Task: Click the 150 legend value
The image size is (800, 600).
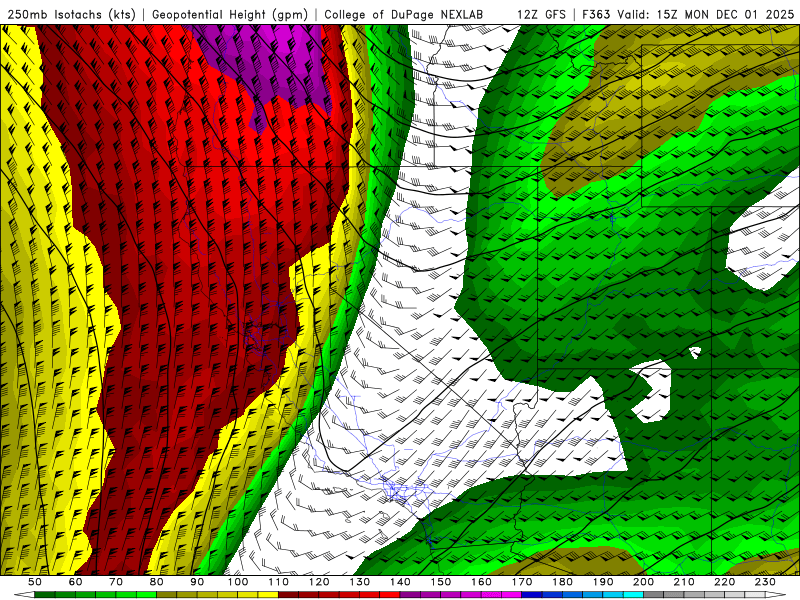Action: tap(441, 582)
